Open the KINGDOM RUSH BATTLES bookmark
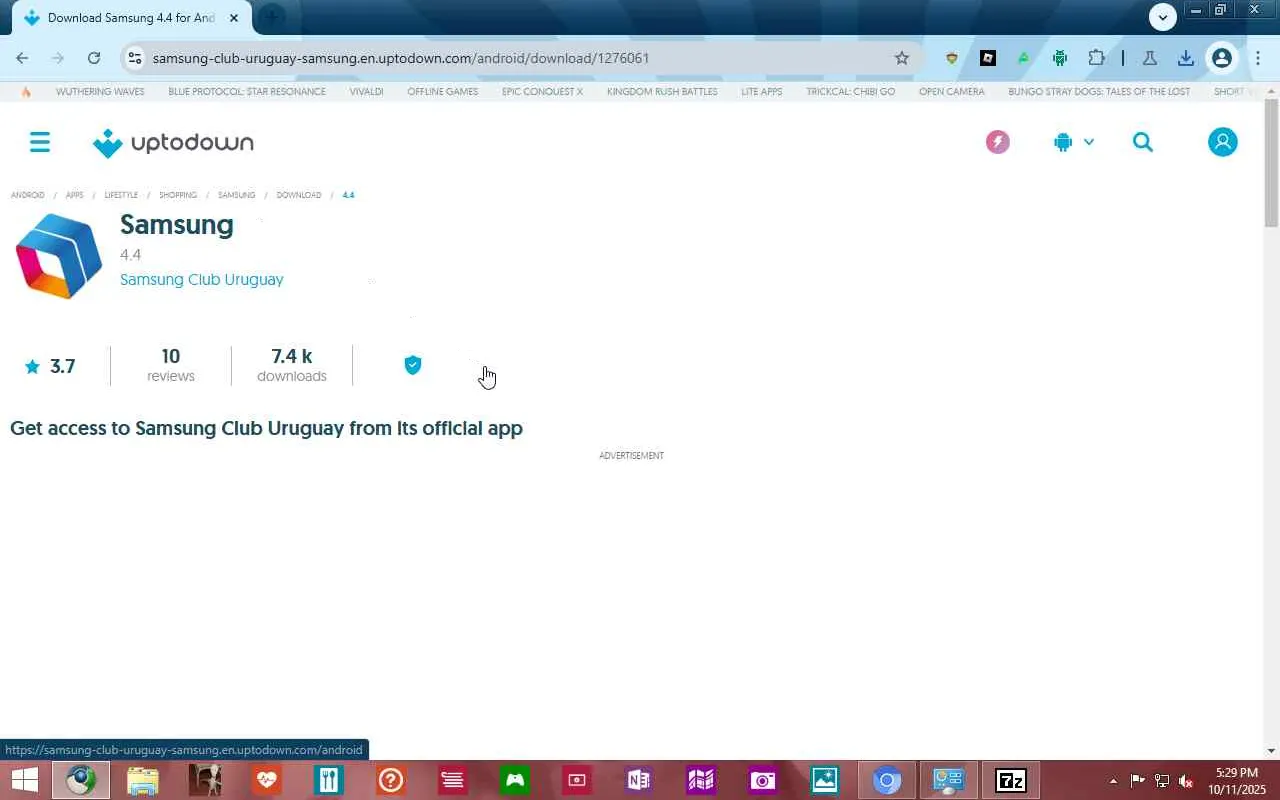Viewport: 1280px width, 800px height. click(662, 92)
